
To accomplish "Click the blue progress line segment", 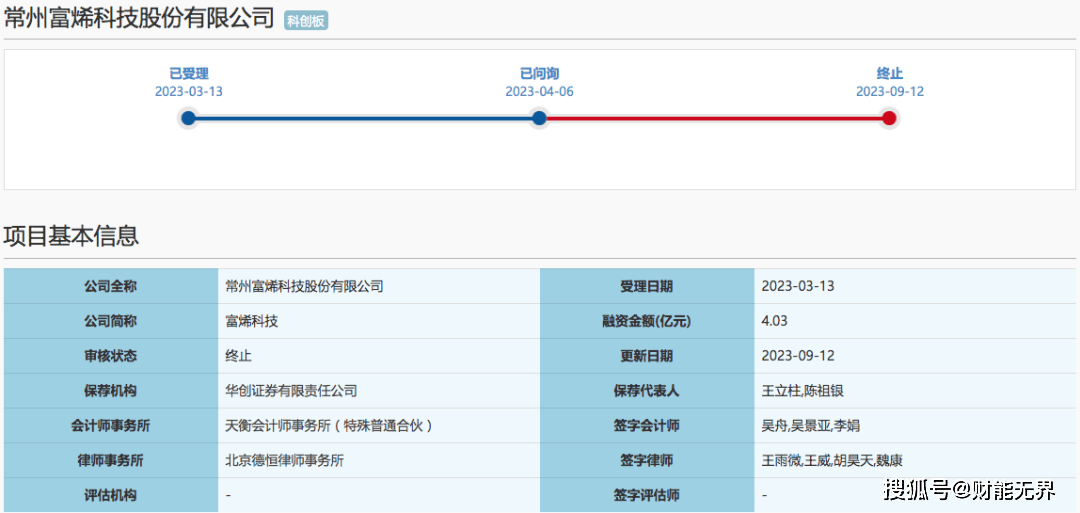I will coord(364,118).
